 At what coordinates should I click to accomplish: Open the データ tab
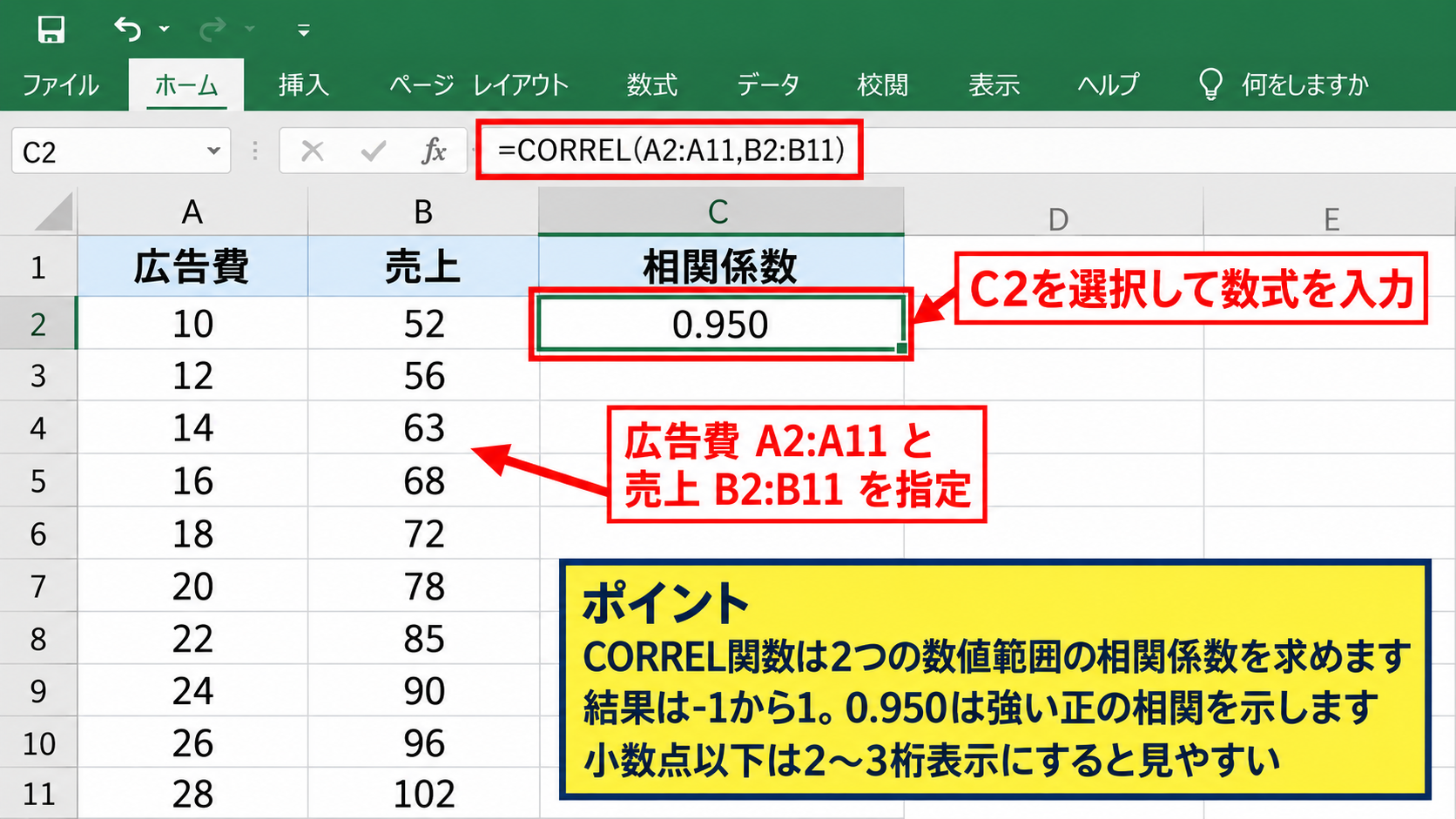pyautogui.click(x=768, y=84)
